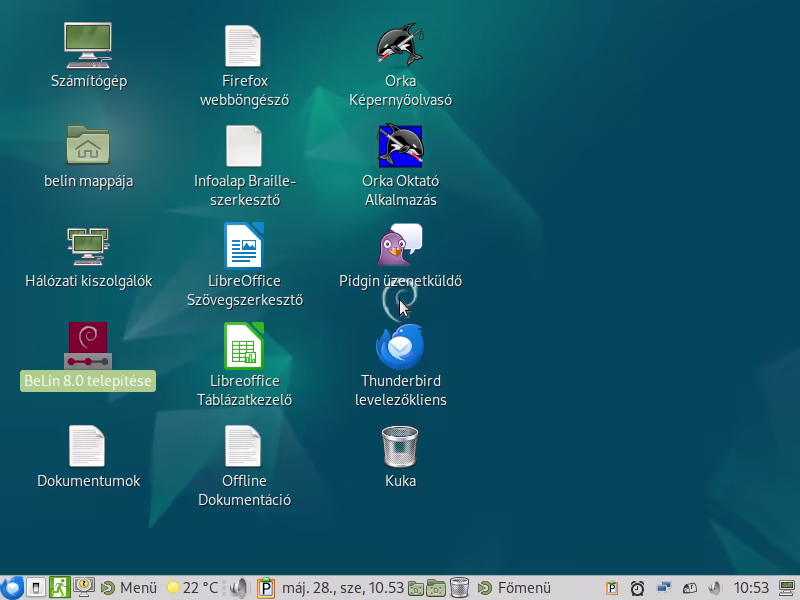Image resolution: width=800 pixels, height=600 pixels.
Task: Click the power switch icon in the panel
Action: click(35, 588)
